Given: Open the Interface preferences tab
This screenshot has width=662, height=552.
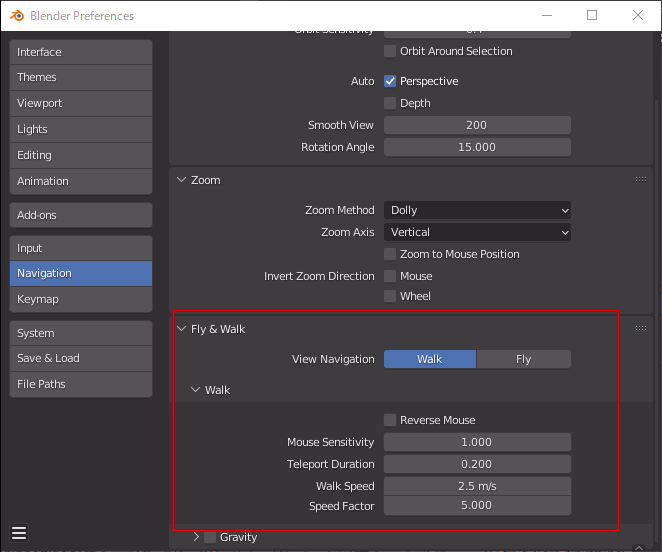Looking at the screenshot, I should click(x=81, y=52).
